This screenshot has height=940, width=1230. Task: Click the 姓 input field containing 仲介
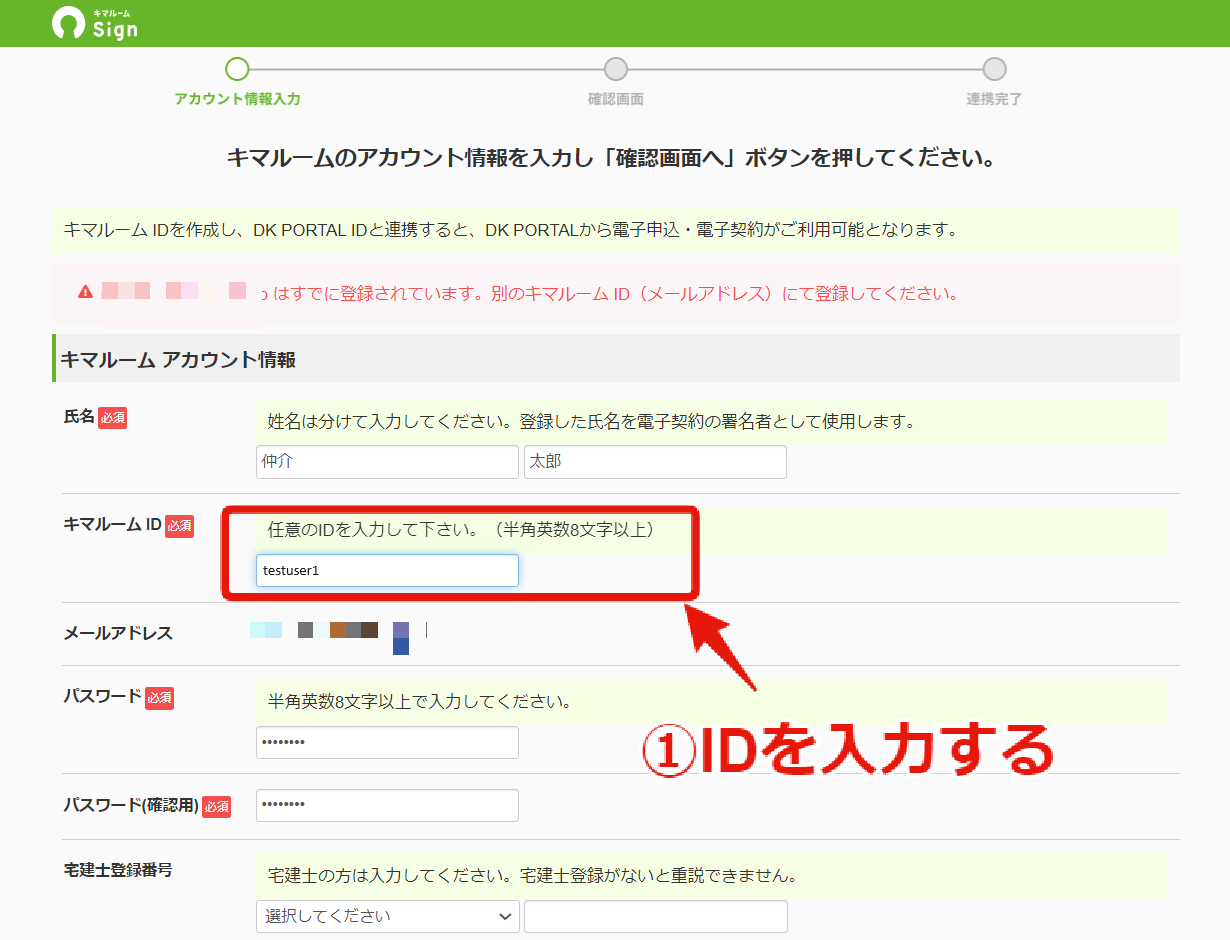tap(387, 462)
